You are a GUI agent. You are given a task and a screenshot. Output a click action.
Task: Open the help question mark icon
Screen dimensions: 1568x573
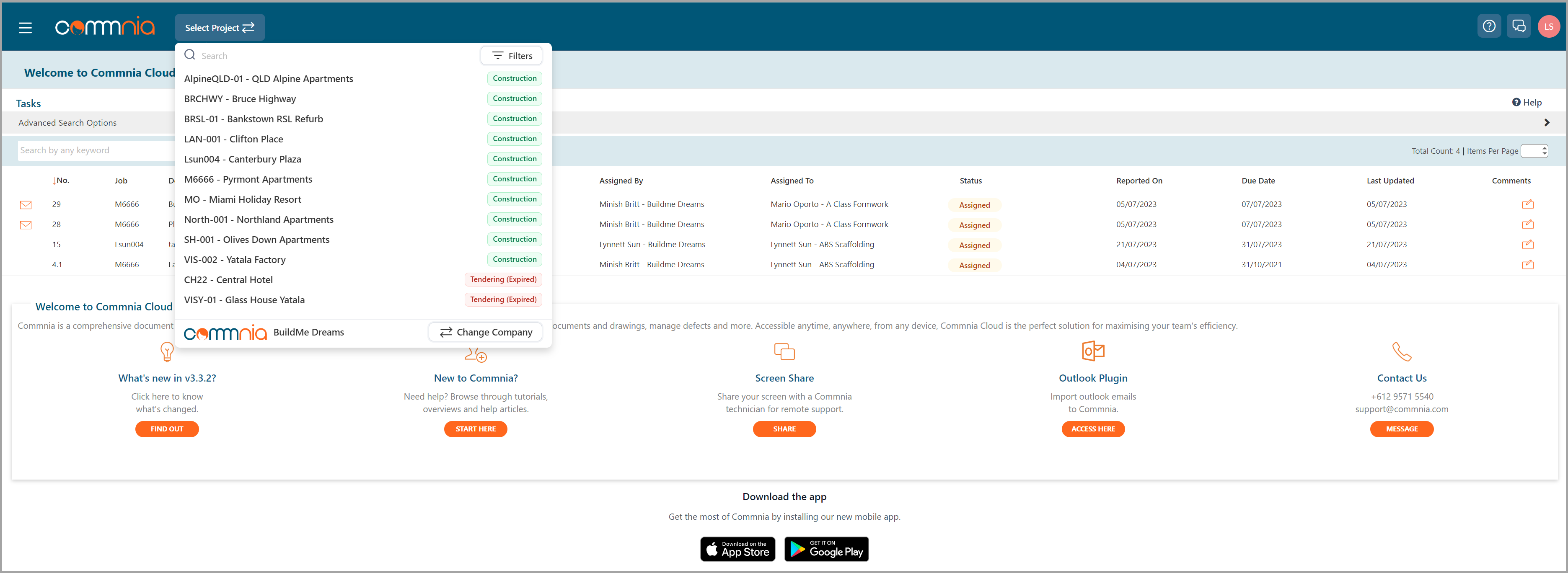coord(1489,26)
